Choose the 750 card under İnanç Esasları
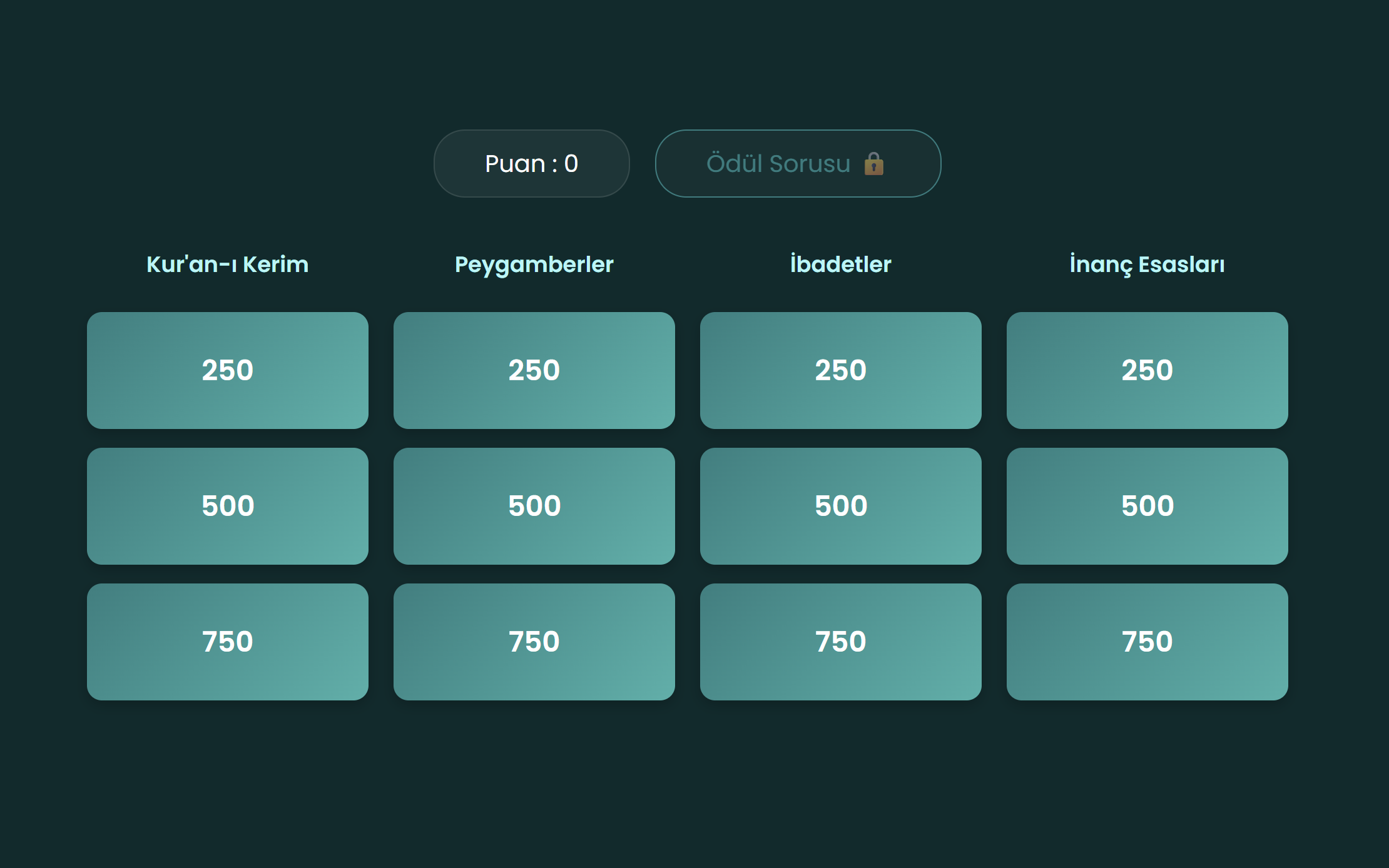The height and width of the screenshot is (868, 1389). tap(1147, 642)
